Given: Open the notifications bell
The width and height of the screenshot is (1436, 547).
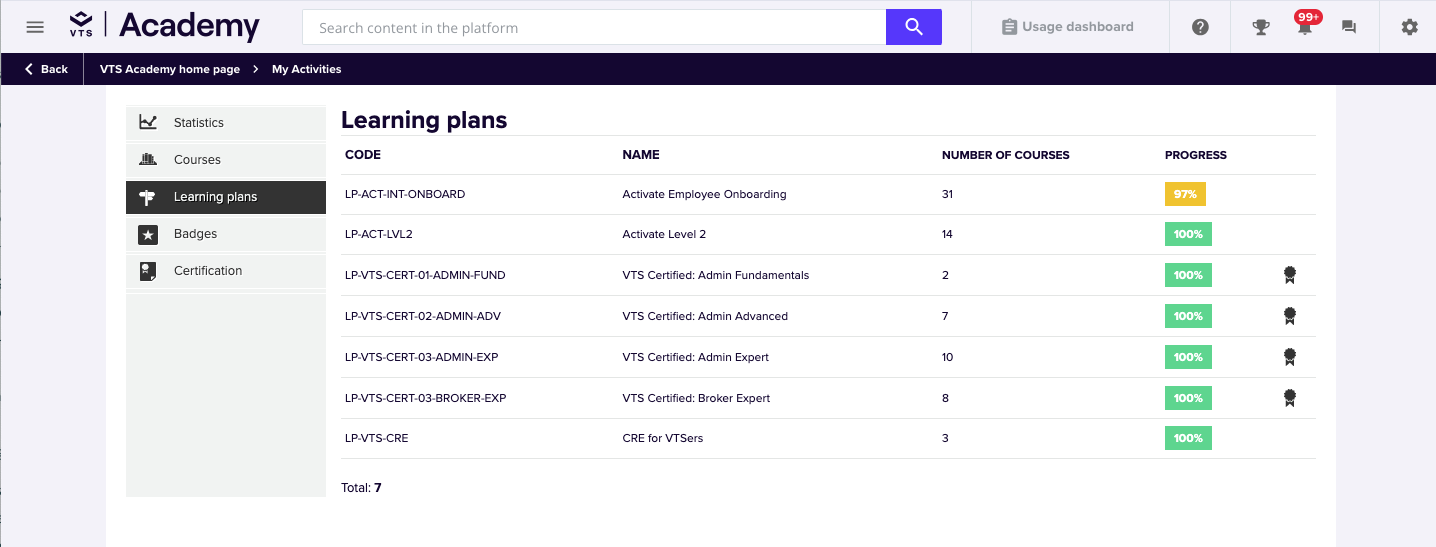Looking at the screenshot, I should point(1304,28).
